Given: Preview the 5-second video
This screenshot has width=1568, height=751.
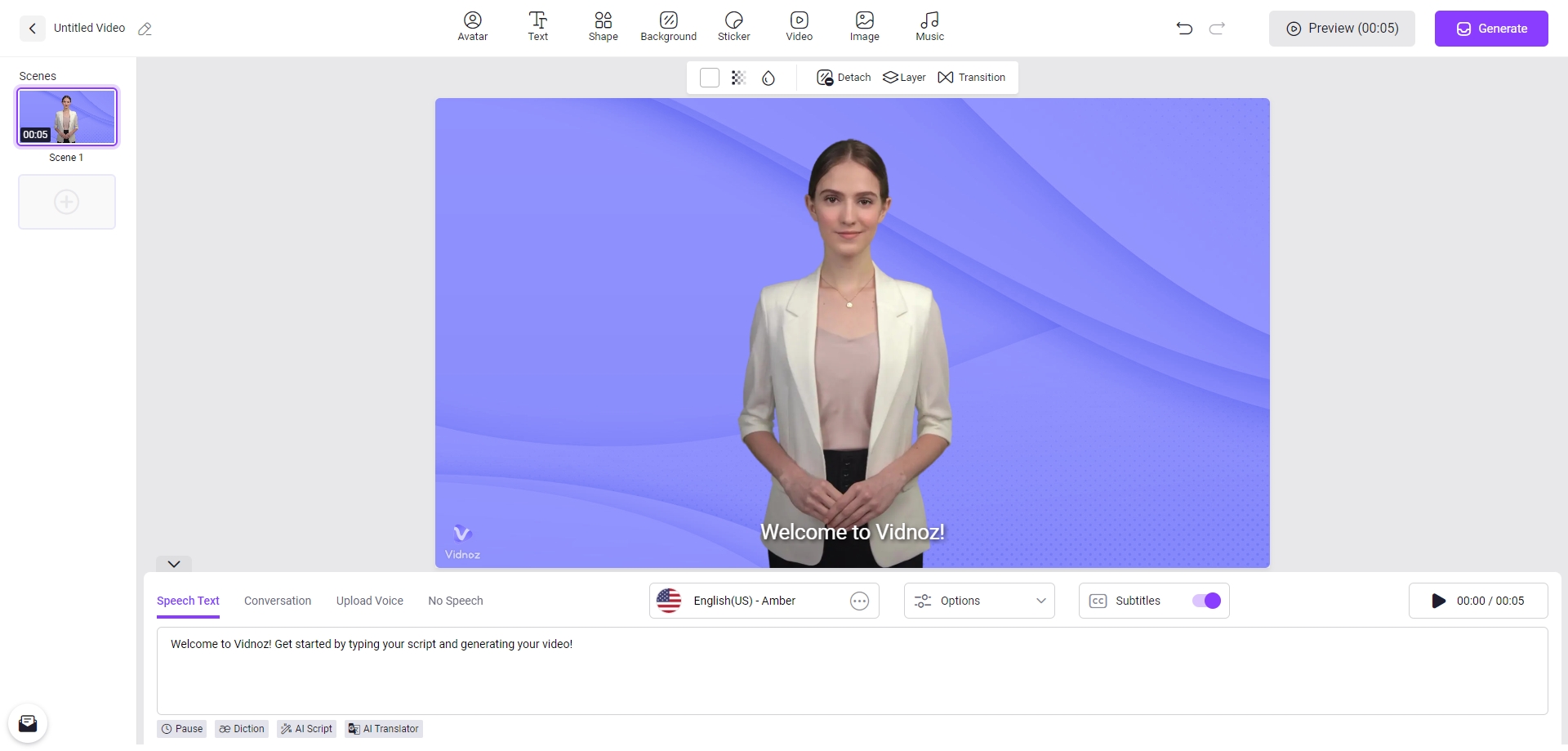Looking at the screenshot, I should pyautogui.click(x=1342, y=28).
